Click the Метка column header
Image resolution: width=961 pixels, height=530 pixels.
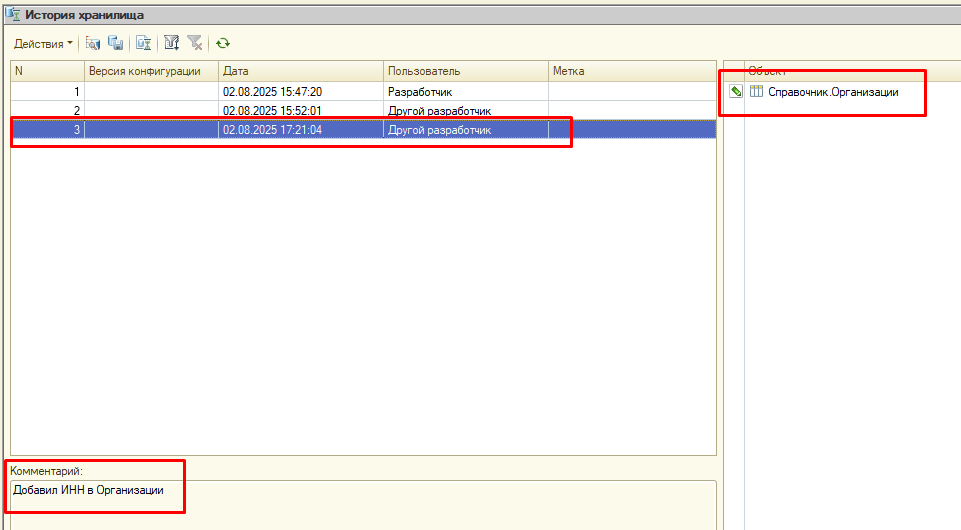click(x=632, y=71)
